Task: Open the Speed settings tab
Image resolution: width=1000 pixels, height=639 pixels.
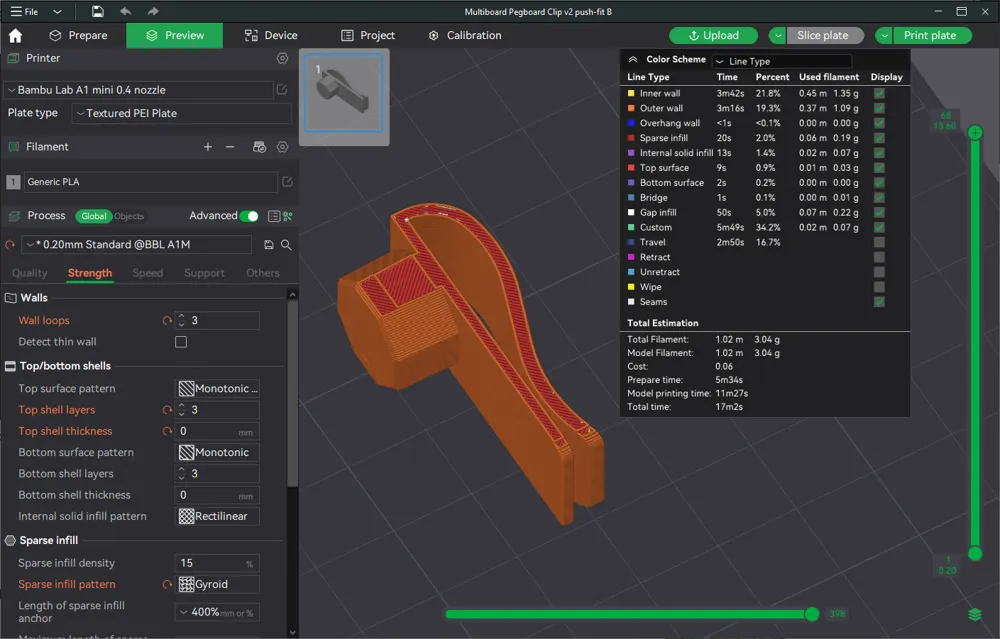Action: (147, 273)
